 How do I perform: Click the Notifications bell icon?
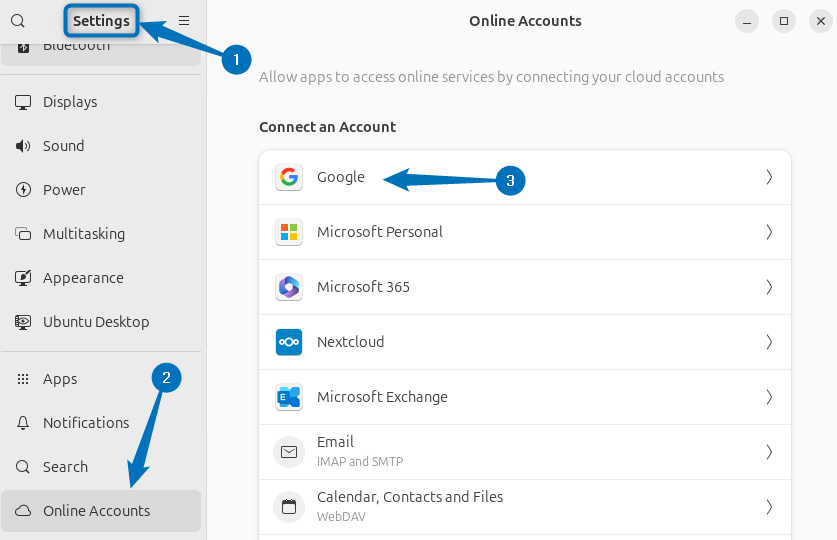click(x=23, y=423)
